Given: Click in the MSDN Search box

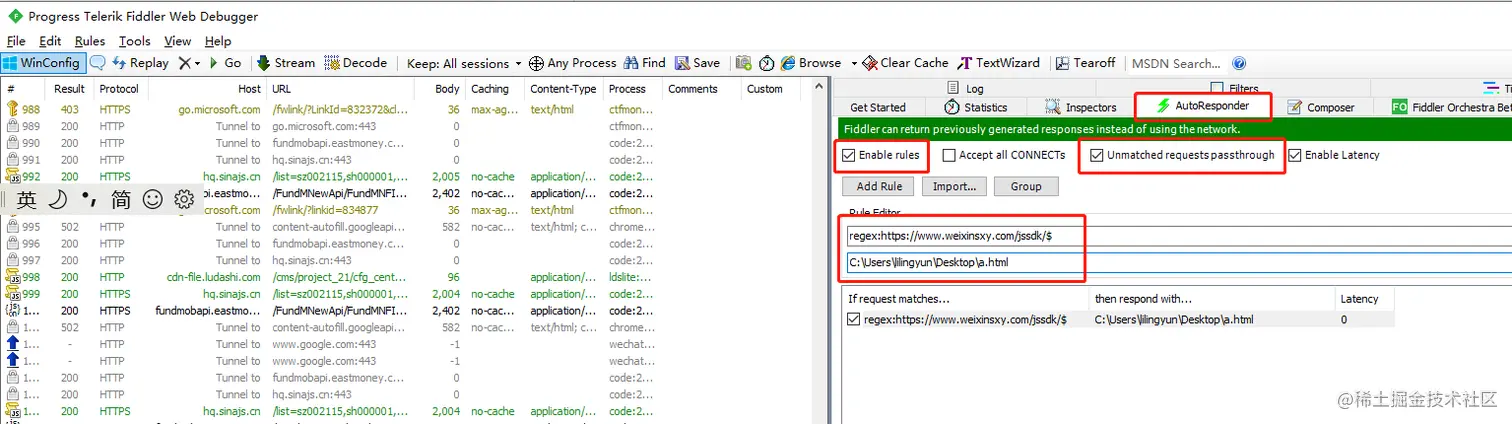Looking at the screenshot, I should pos(1177,63).
